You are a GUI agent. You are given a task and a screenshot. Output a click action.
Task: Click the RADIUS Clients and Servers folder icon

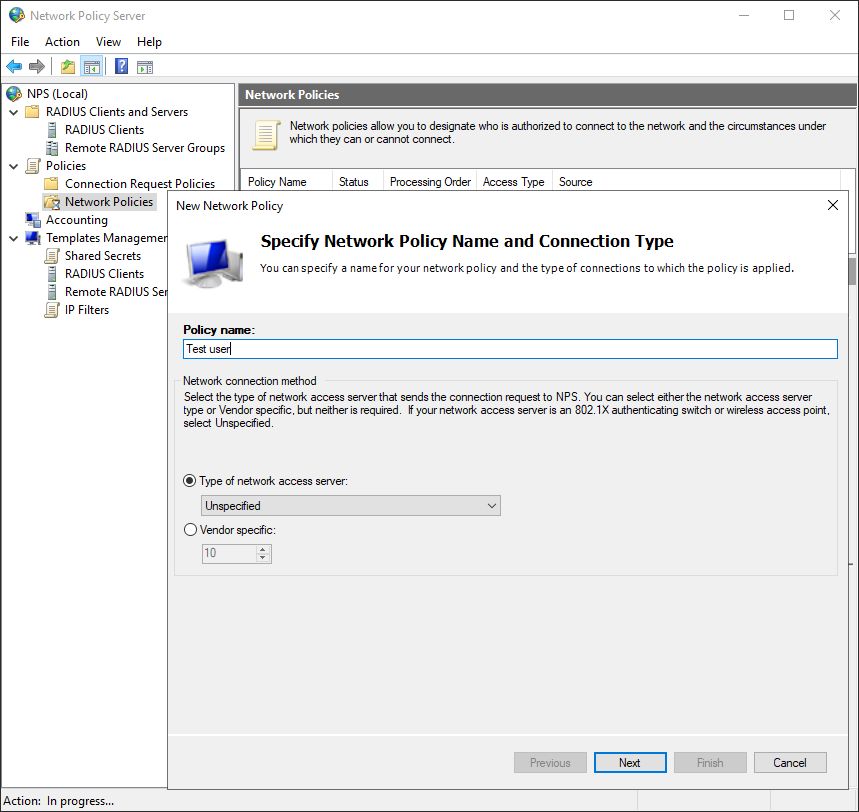coord(33,112)
